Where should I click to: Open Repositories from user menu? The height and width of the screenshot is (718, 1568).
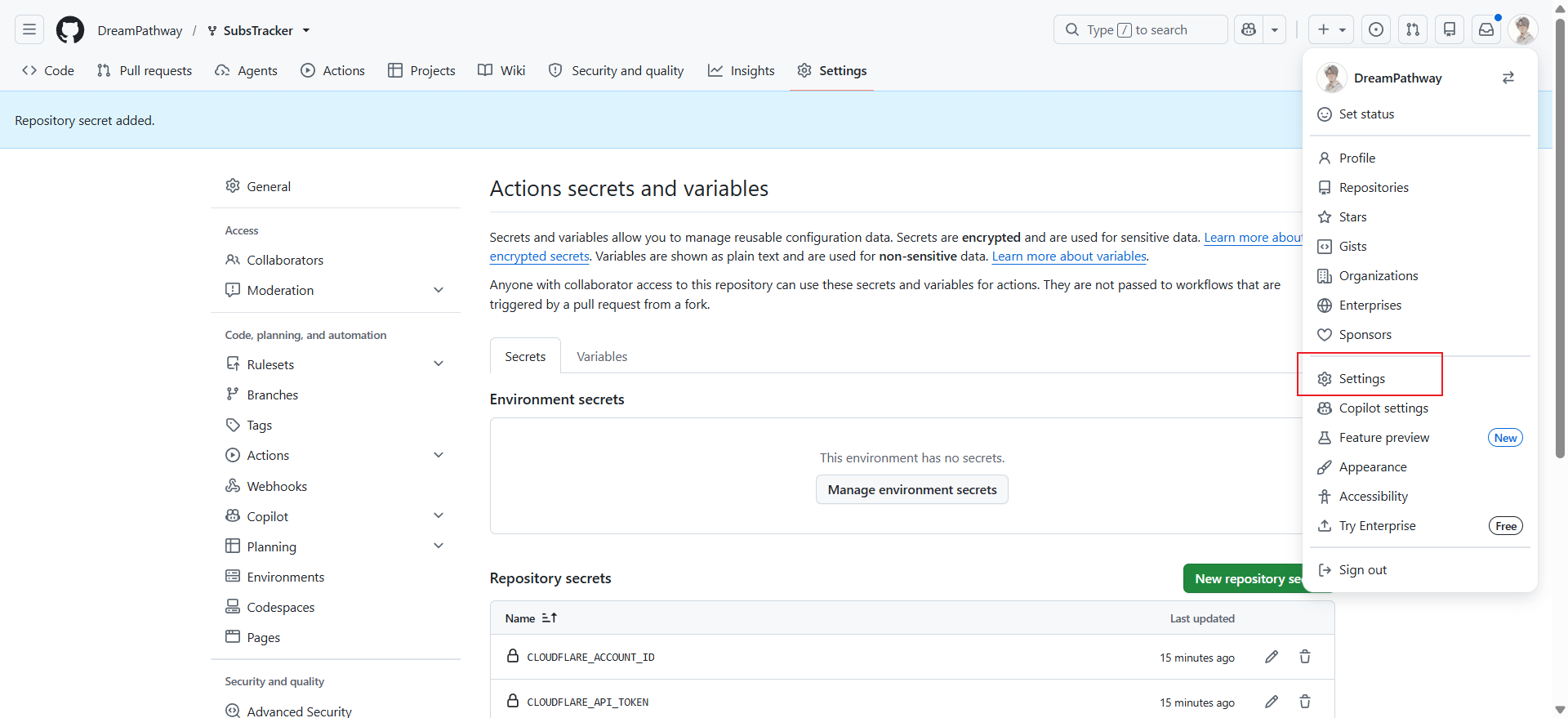[x=1420, y=188]
